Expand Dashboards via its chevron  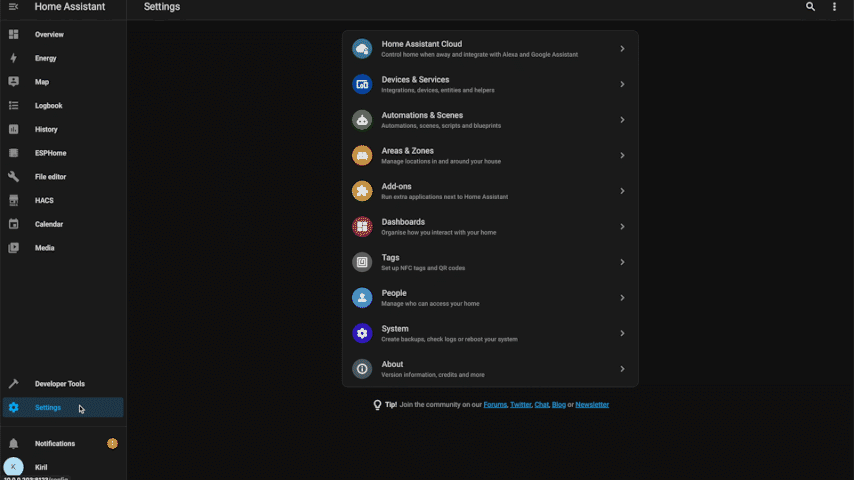coord(622,227)
